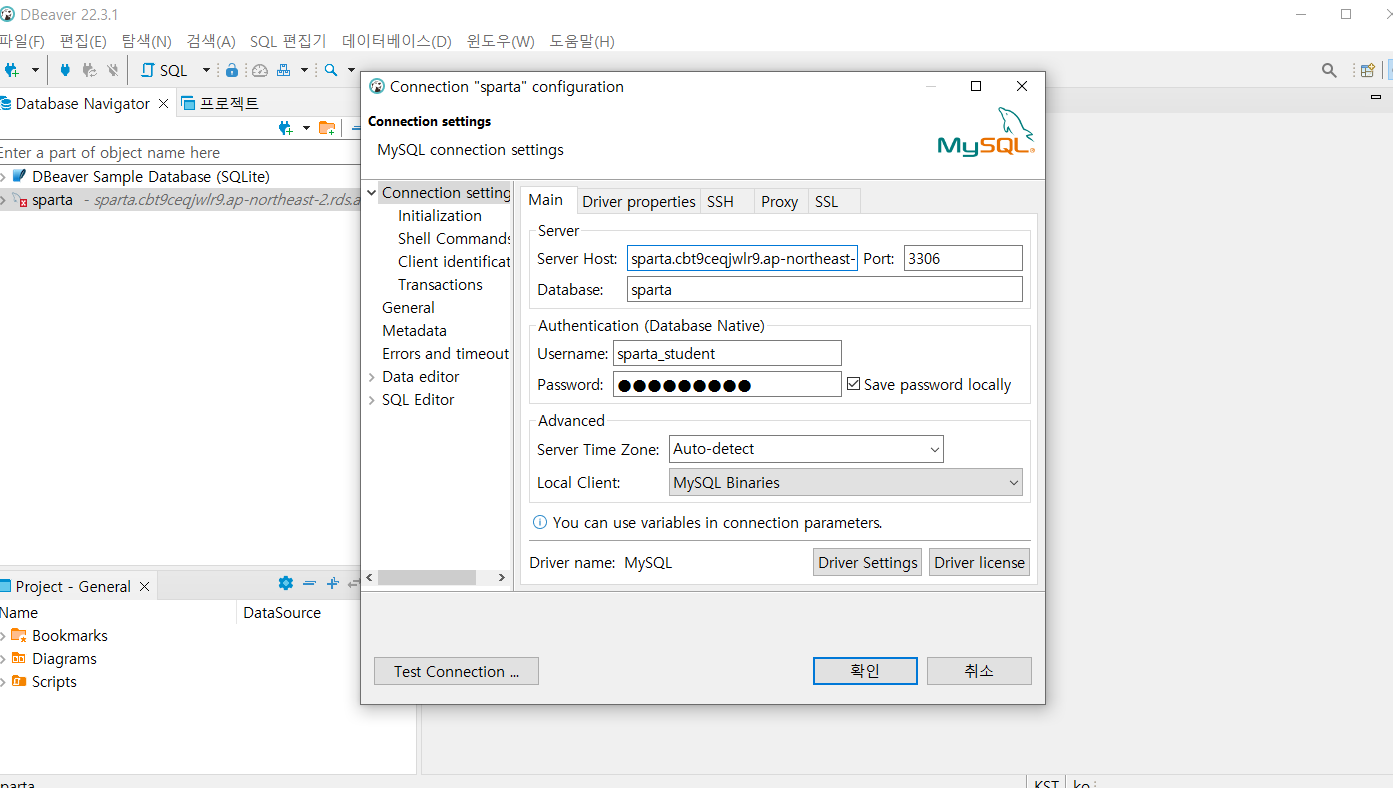Select General in settings tree

click(408, 307)
